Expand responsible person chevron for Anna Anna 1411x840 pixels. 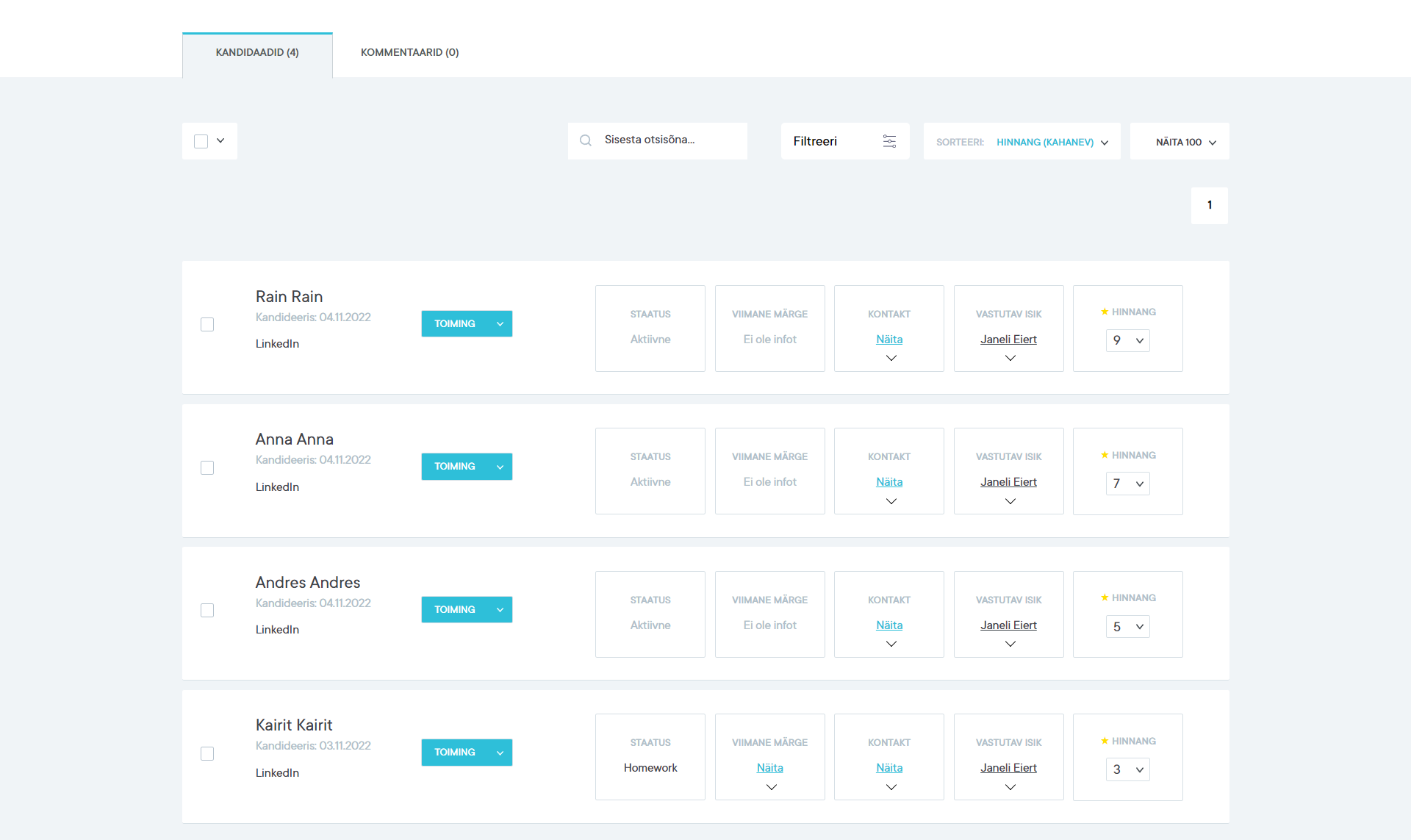[x=1010, y=501]
